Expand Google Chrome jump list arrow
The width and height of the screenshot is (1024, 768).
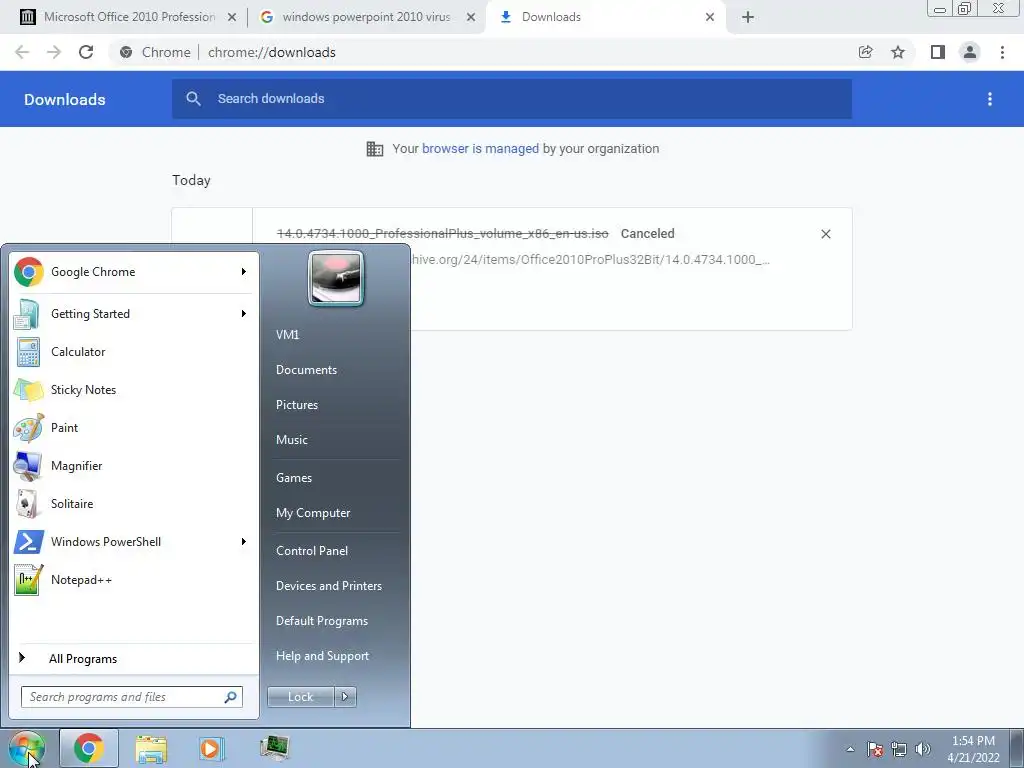point(244,272)
